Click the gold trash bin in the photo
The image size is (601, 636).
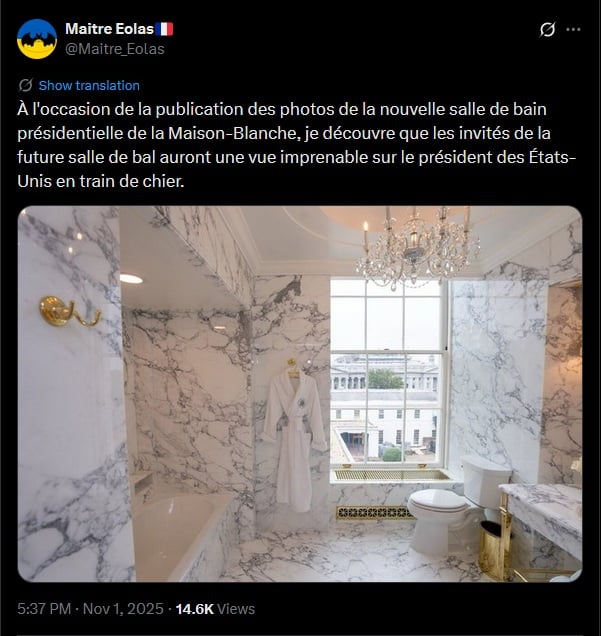coord(493,550)
